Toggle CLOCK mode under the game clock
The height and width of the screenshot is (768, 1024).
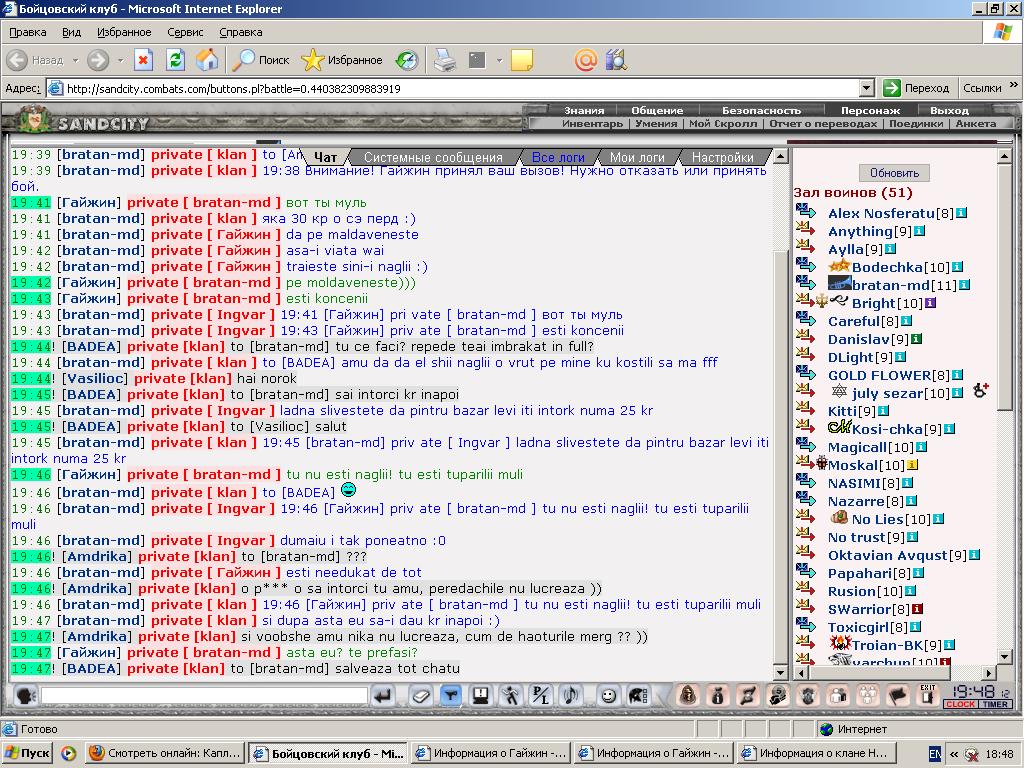point(961,704)
